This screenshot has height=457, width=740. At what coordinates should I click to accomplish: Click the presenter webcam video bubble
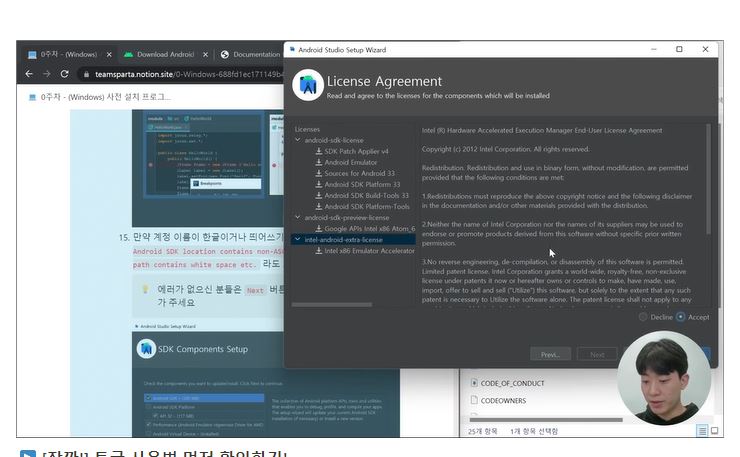[664, 378]
